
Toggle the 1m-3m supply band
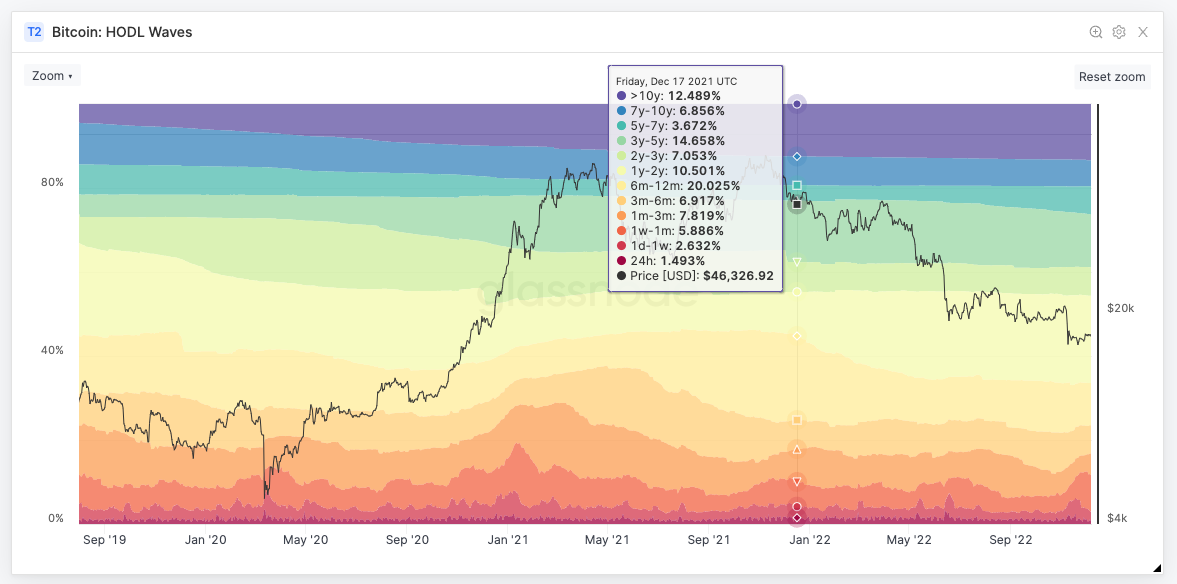click(x=621, y=215)
